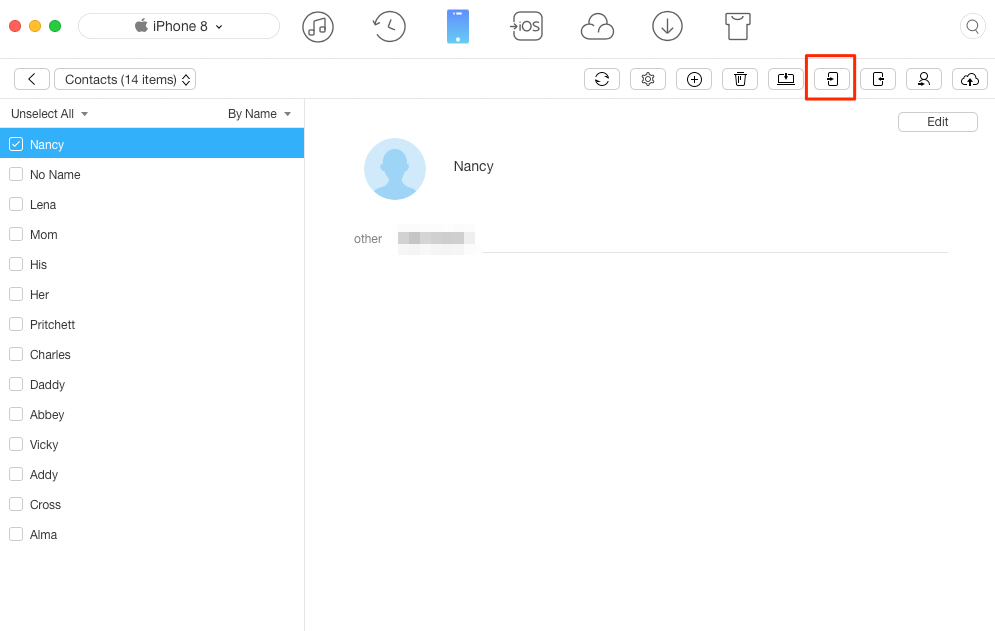
Task: Click the transfer to device button
Action: click(832, 79)
